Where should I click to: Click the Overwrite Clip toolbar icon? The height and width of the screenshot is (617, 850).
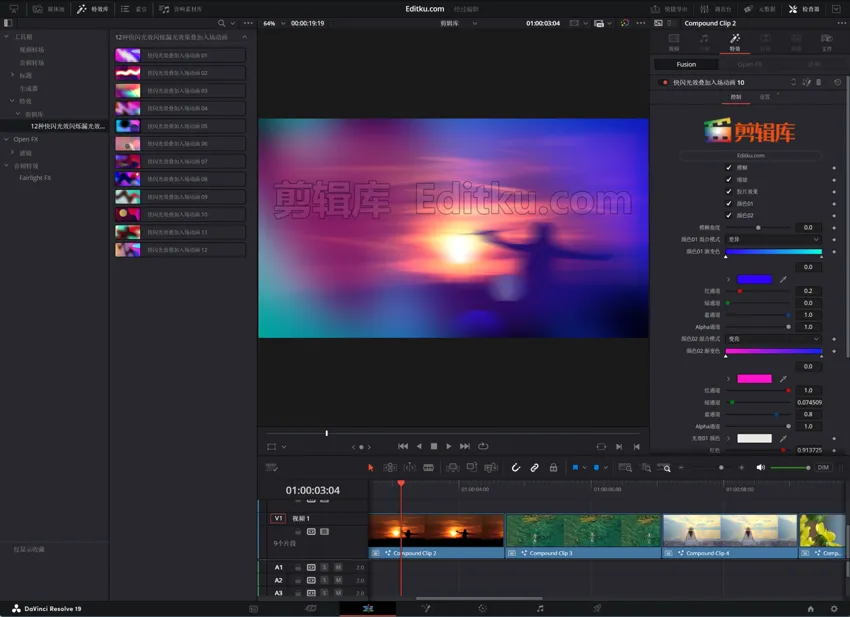tap(472, 467)
